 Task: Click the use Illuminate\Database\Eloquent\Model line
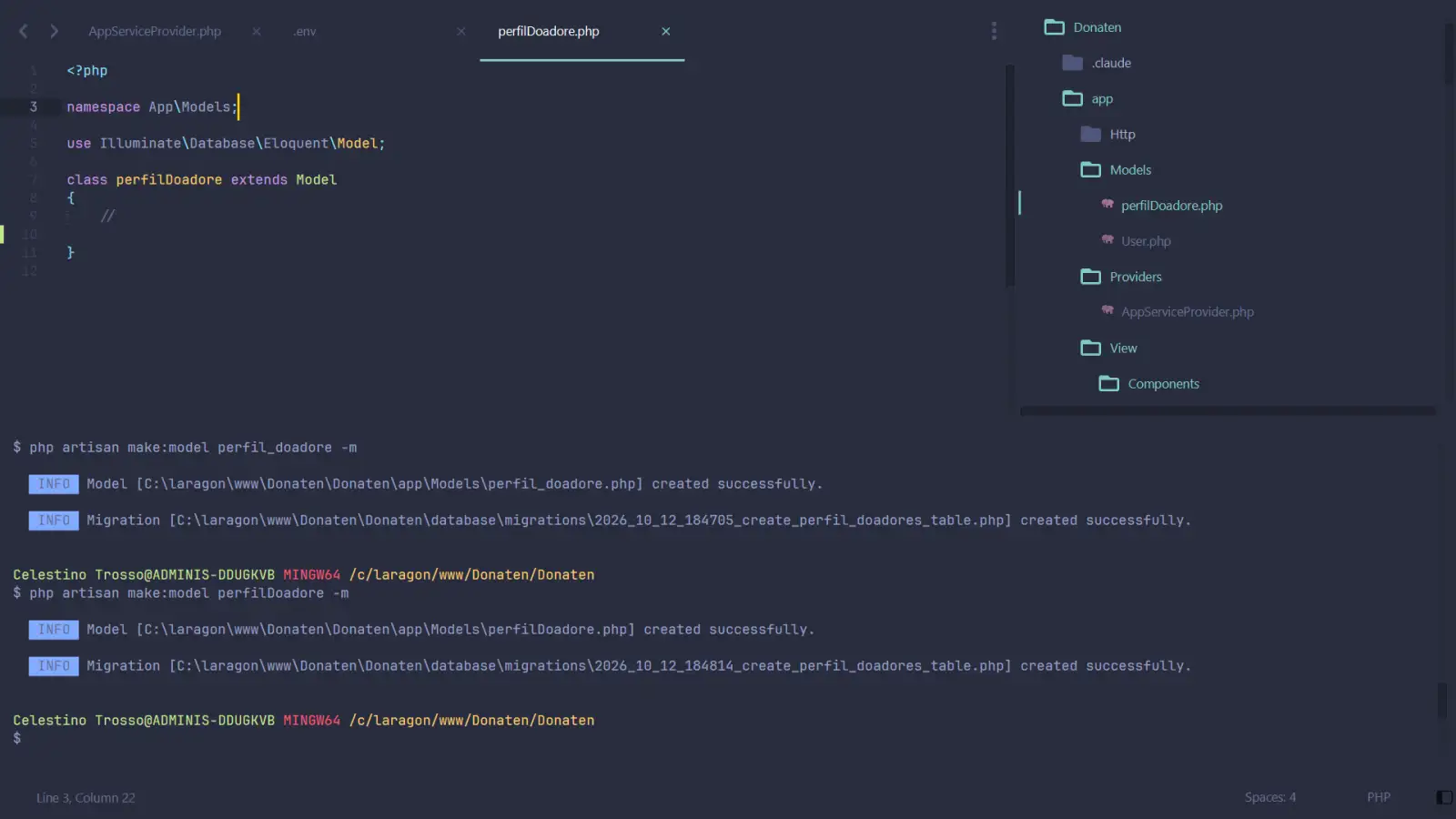(x=226, y=143)
